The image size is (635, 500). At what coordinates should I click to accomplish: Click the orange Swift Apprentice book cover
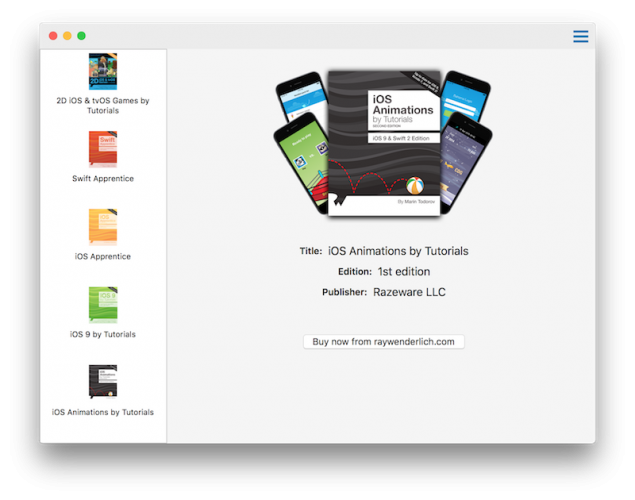coord(102,150)
